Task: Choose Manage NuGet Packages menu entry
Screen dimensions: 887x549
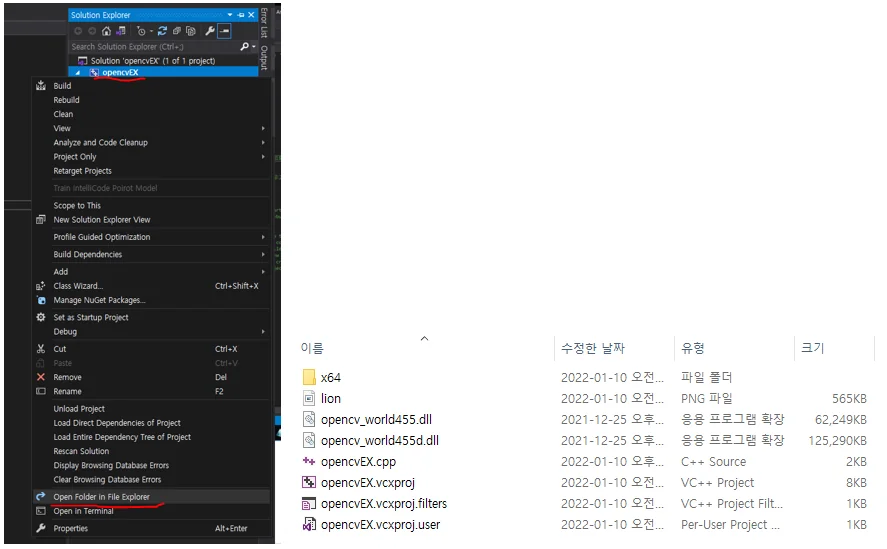Action: click(x=99, y=301)
